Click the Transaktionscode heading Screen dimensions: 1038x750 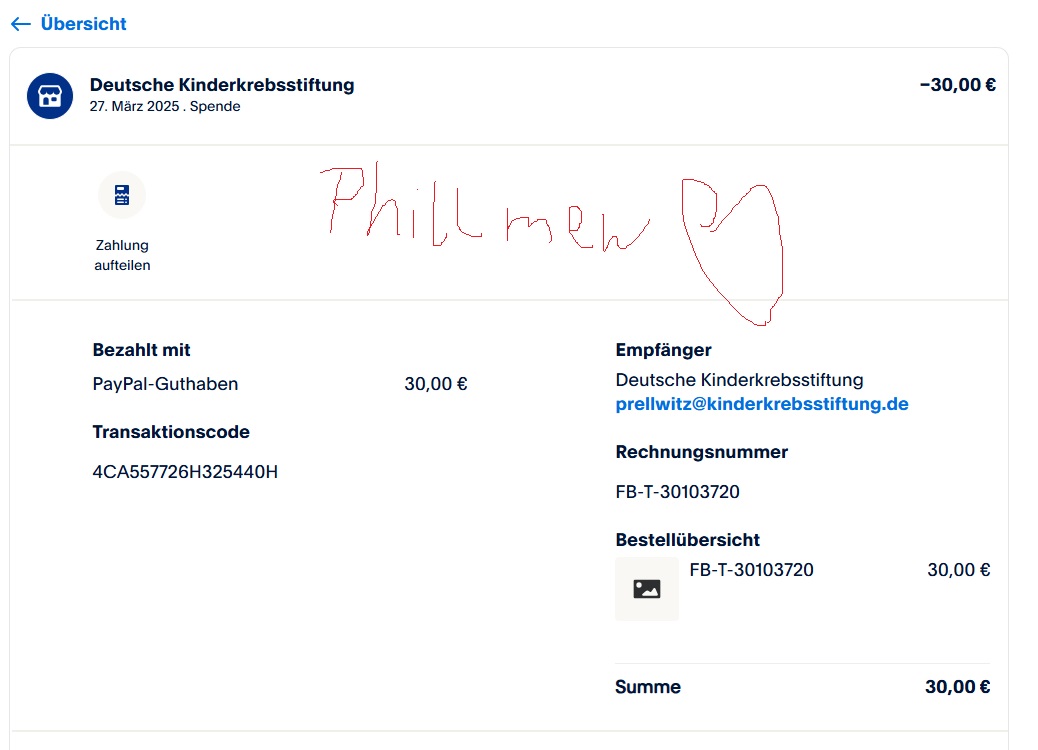pyautogui.click(x=171, y=432)
